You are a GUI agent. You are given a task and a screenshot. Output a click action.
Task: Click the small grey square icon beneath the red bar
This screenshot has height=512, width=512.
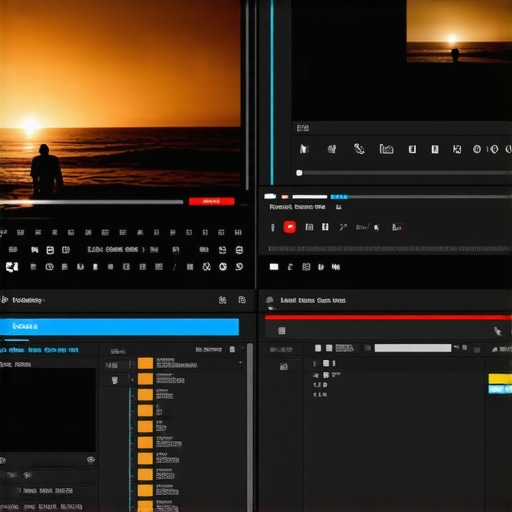click(x=282, y=331)
